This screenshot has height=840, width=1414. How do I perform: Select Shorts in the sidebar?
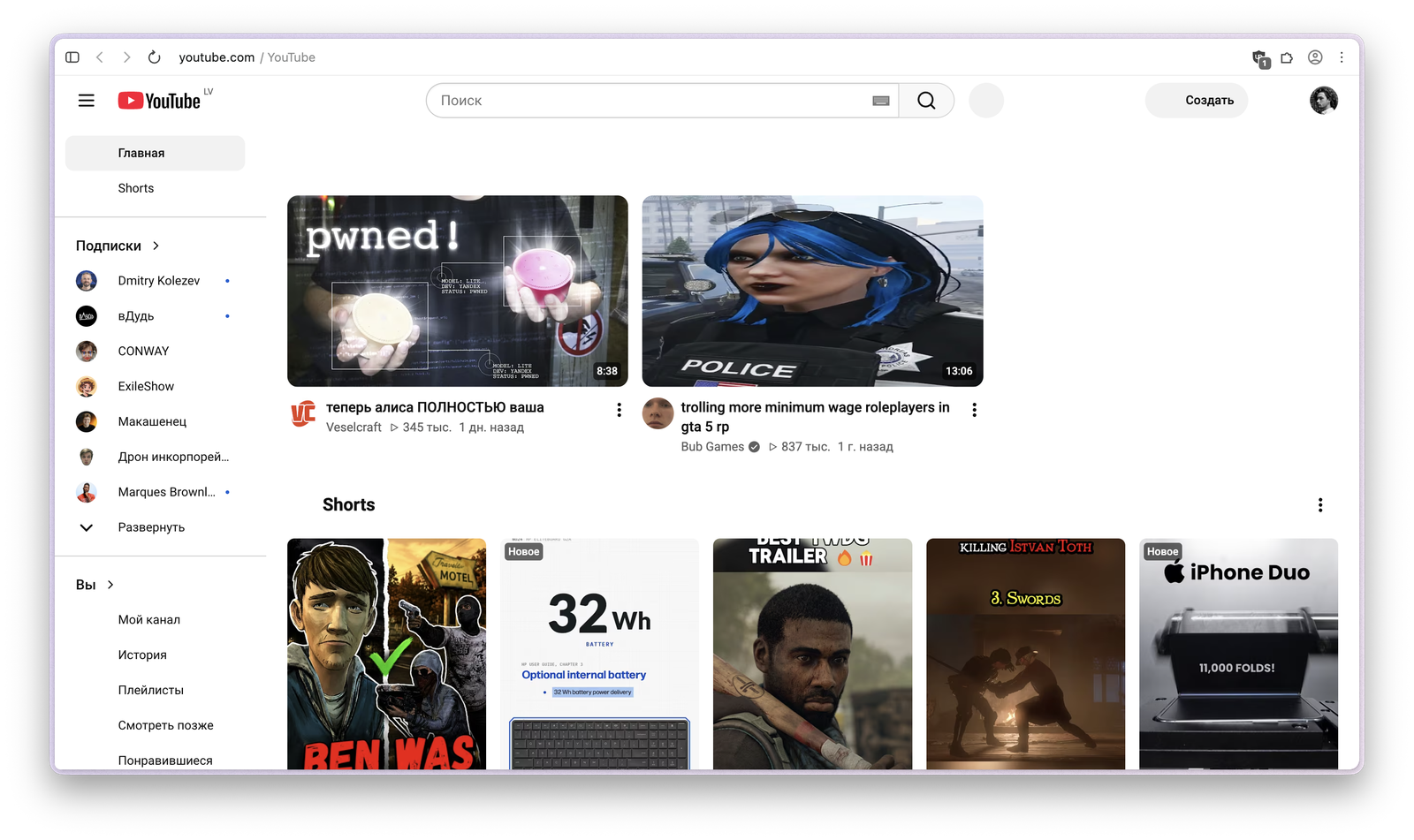click(155, 188)
